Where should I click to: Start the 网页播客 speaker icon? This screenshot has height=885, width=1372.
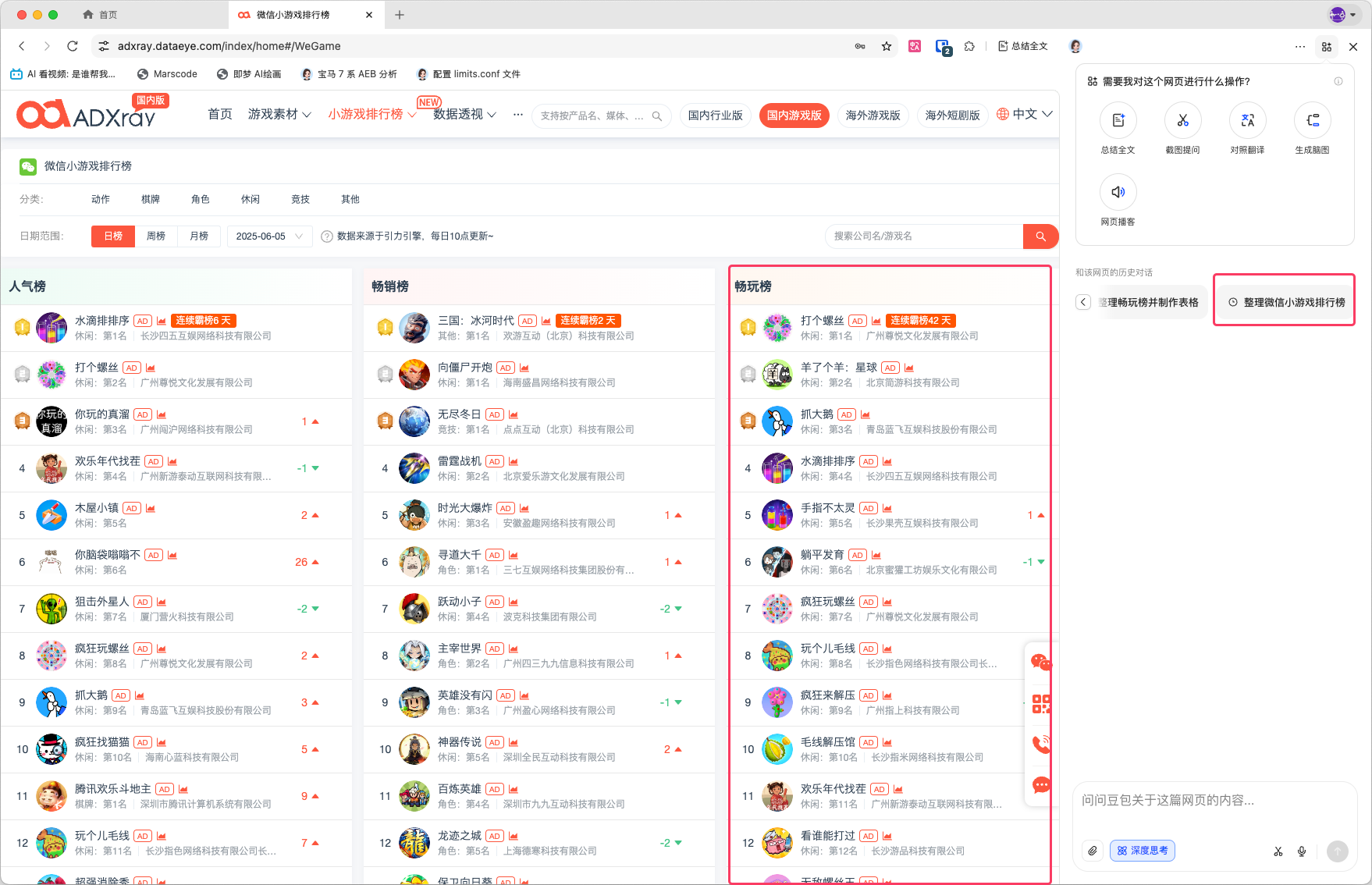(x=1118, y=192)
